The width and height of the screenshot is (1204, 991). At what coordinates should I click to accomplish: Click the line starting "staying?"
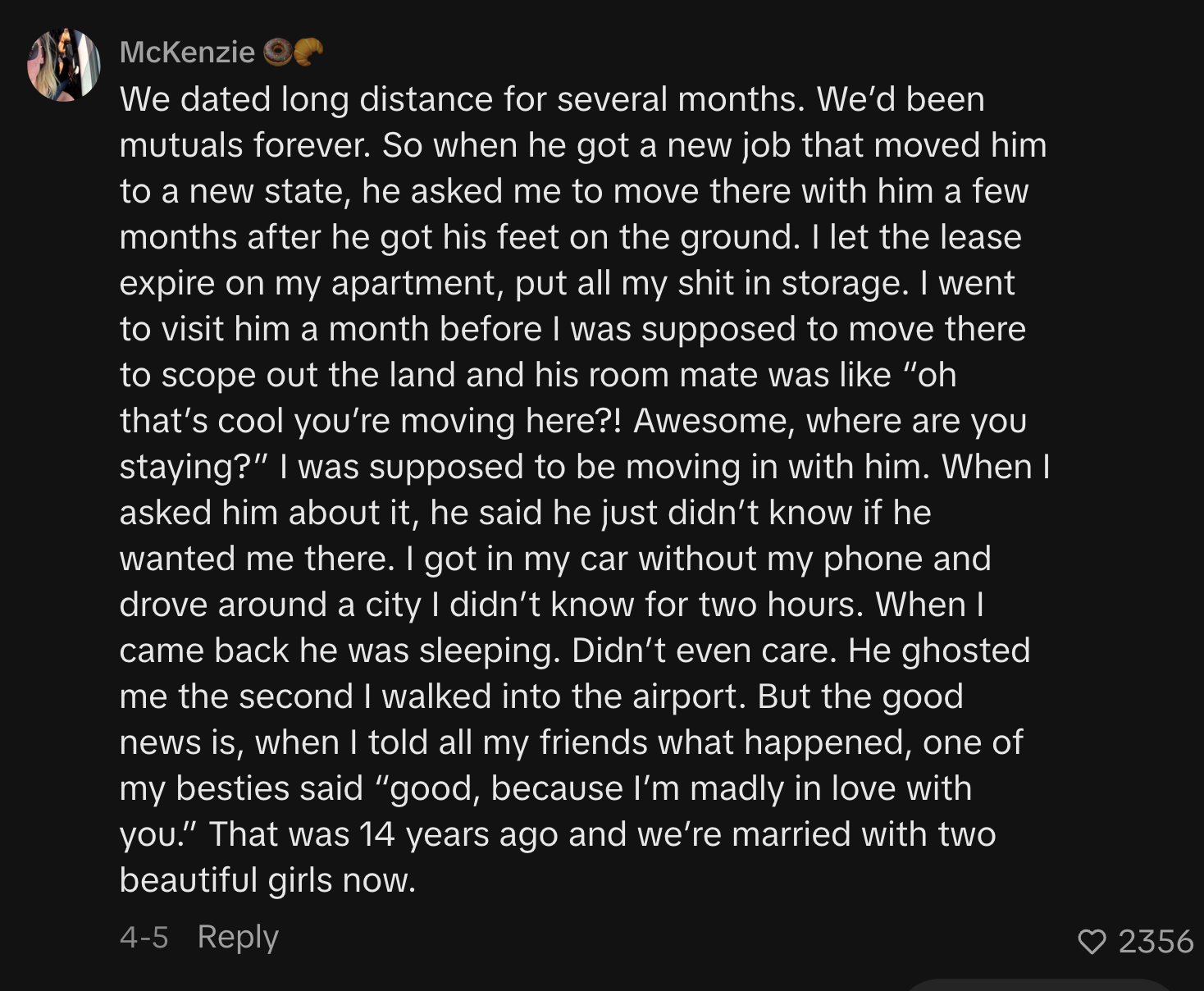click(x=584, y=467)
